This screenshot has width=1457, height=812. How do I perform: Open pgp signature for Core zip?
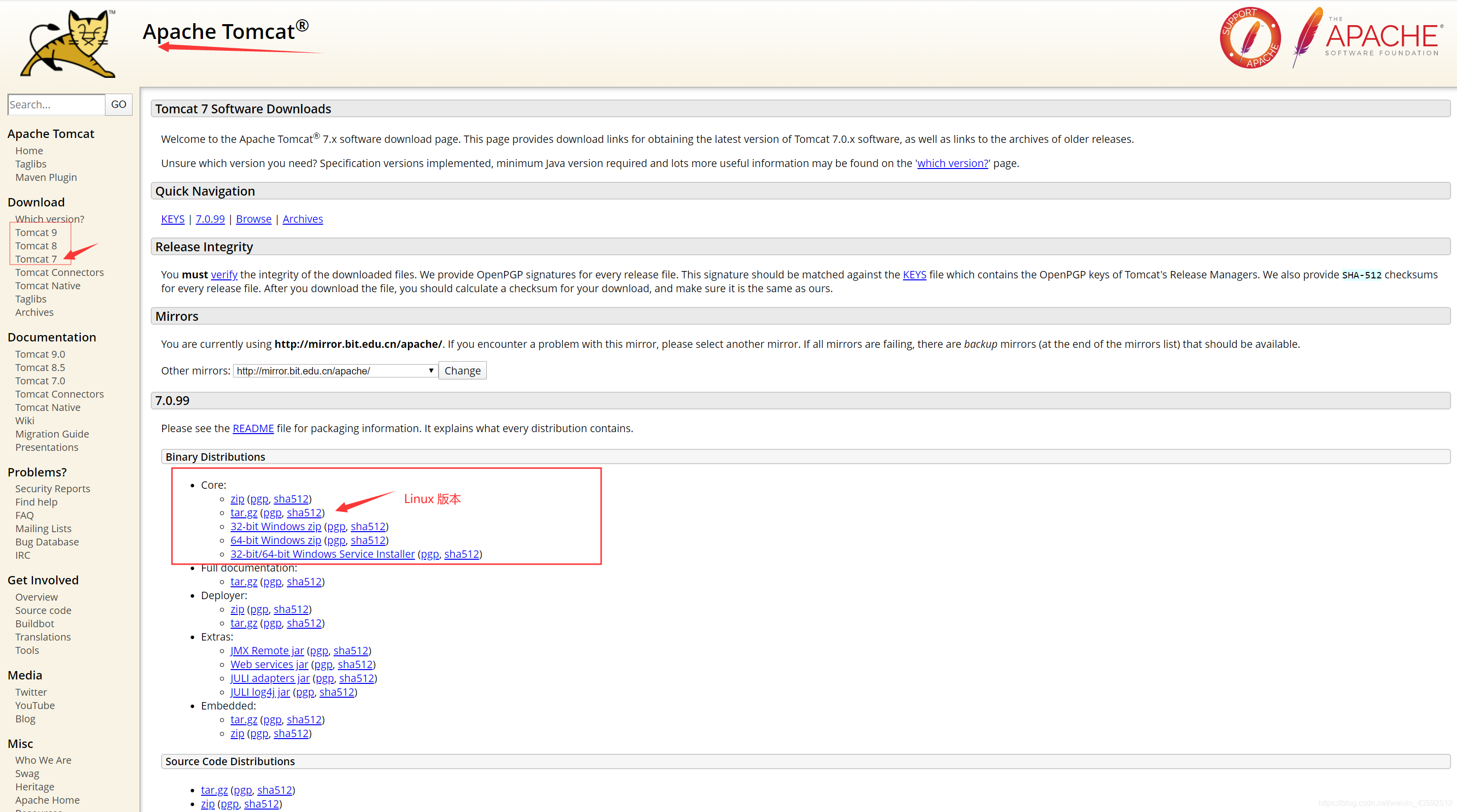259,499
